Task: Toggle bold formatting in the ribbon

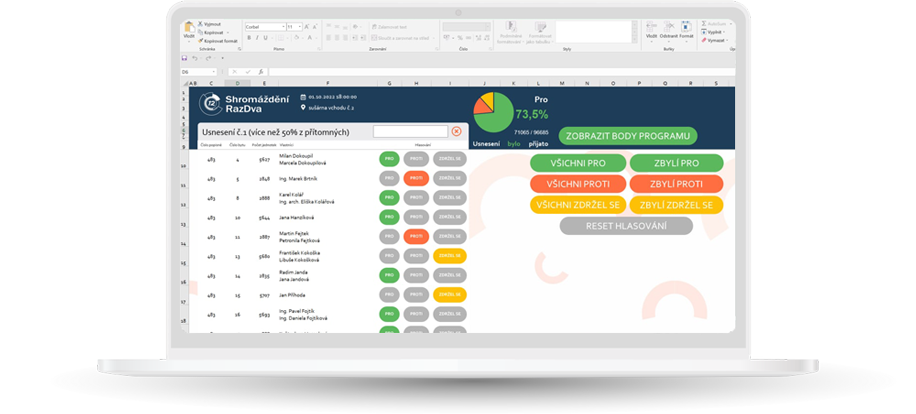Action: coord(249,38)
